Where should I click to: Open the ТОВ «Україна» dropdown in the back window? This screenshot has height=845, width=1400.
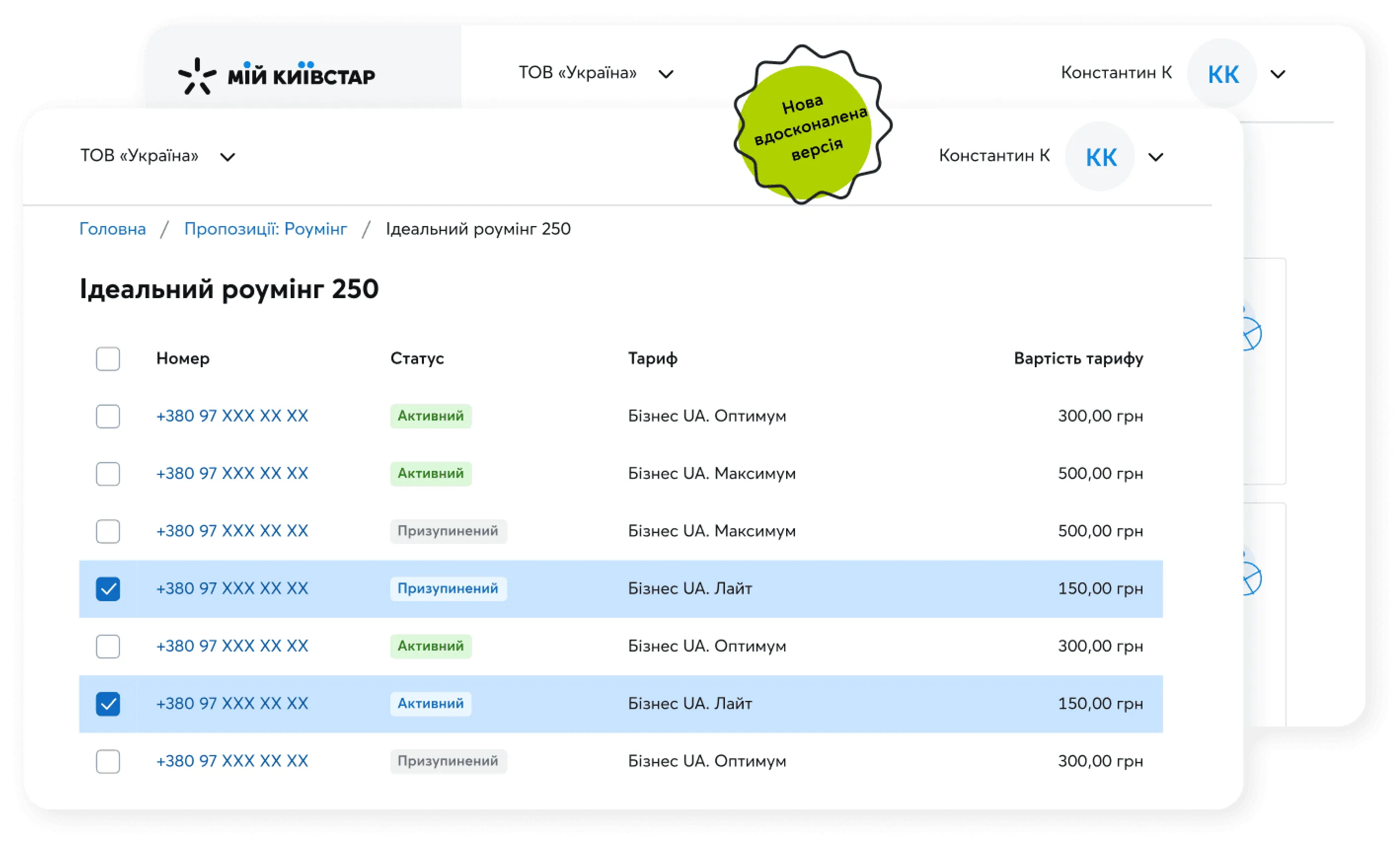click(596, 73)
